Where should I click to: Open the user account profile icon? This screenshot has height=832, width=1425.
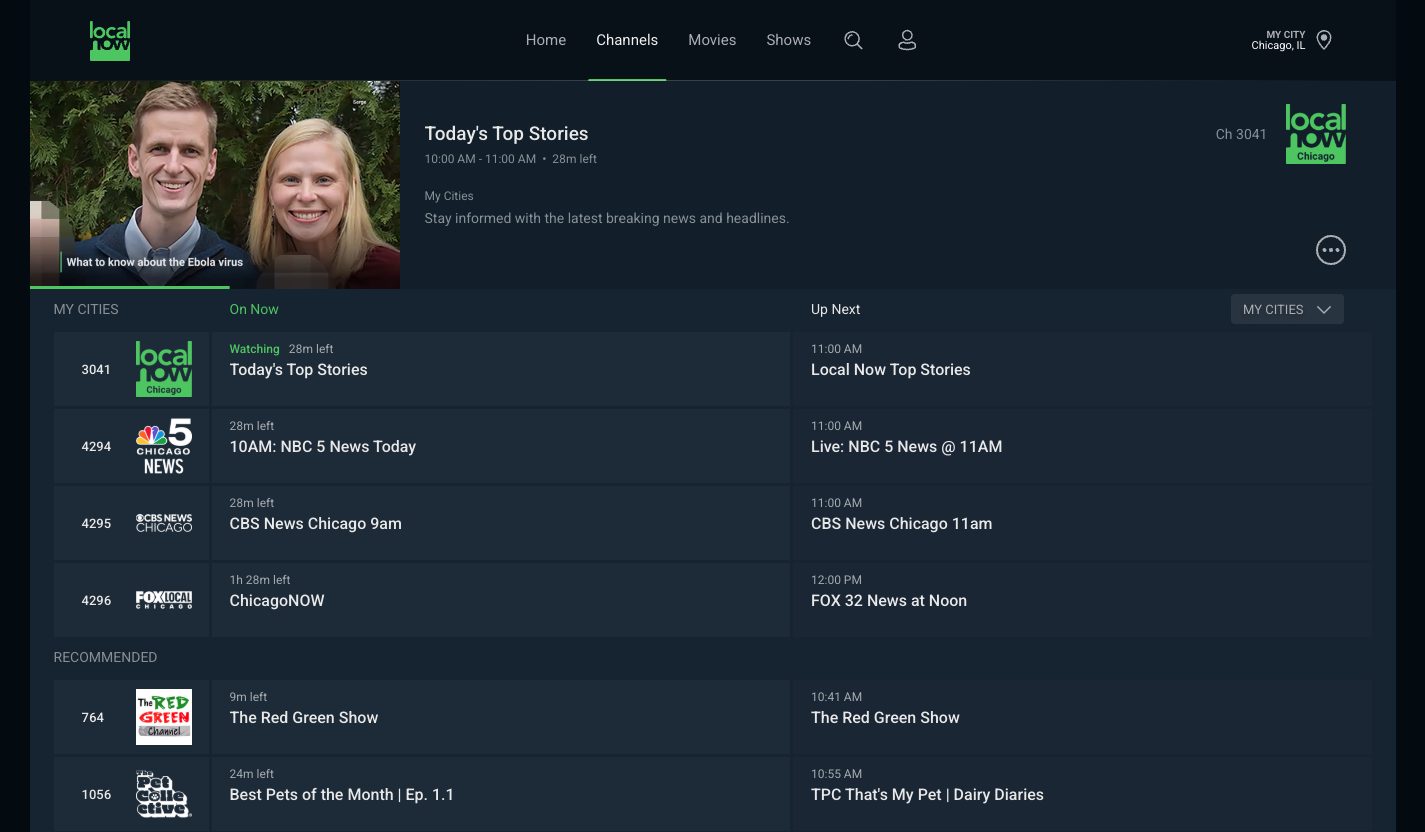[x=907, y=40]
